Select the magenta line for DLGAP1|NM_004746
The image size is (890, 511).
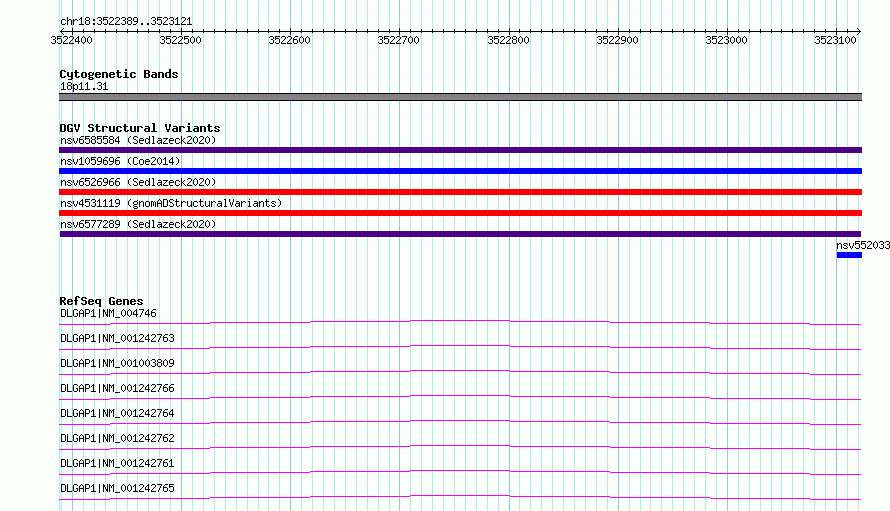pyautogui.click(x=460, y=323)
